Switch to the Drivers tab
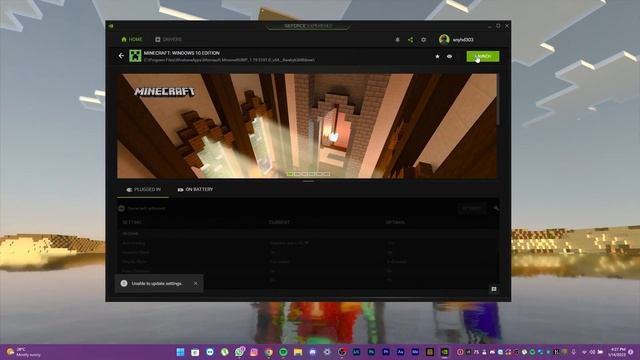 [x=168, y=40]
